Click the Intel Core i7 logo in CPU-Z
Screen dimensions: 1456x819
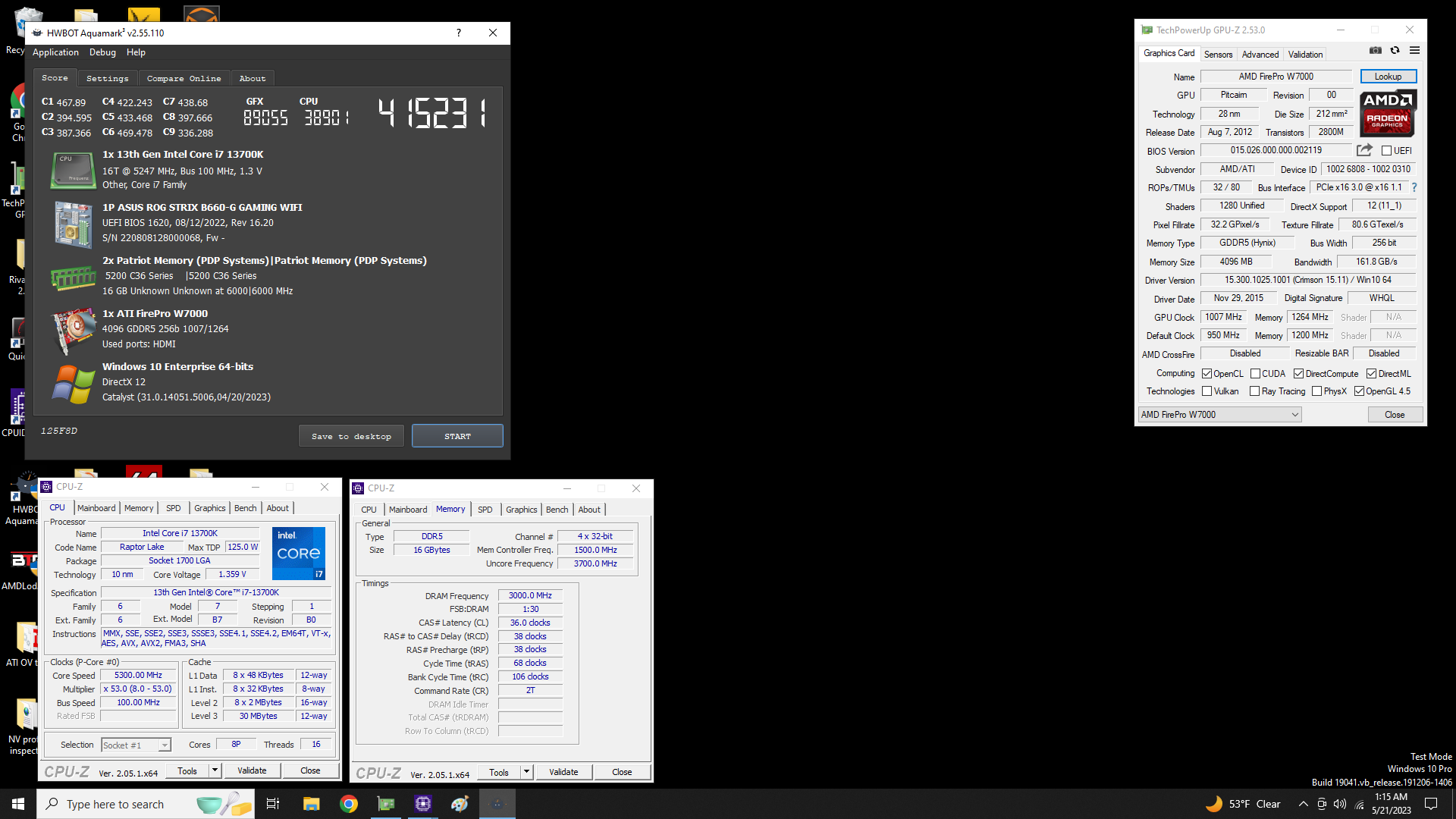click(299, 554)
